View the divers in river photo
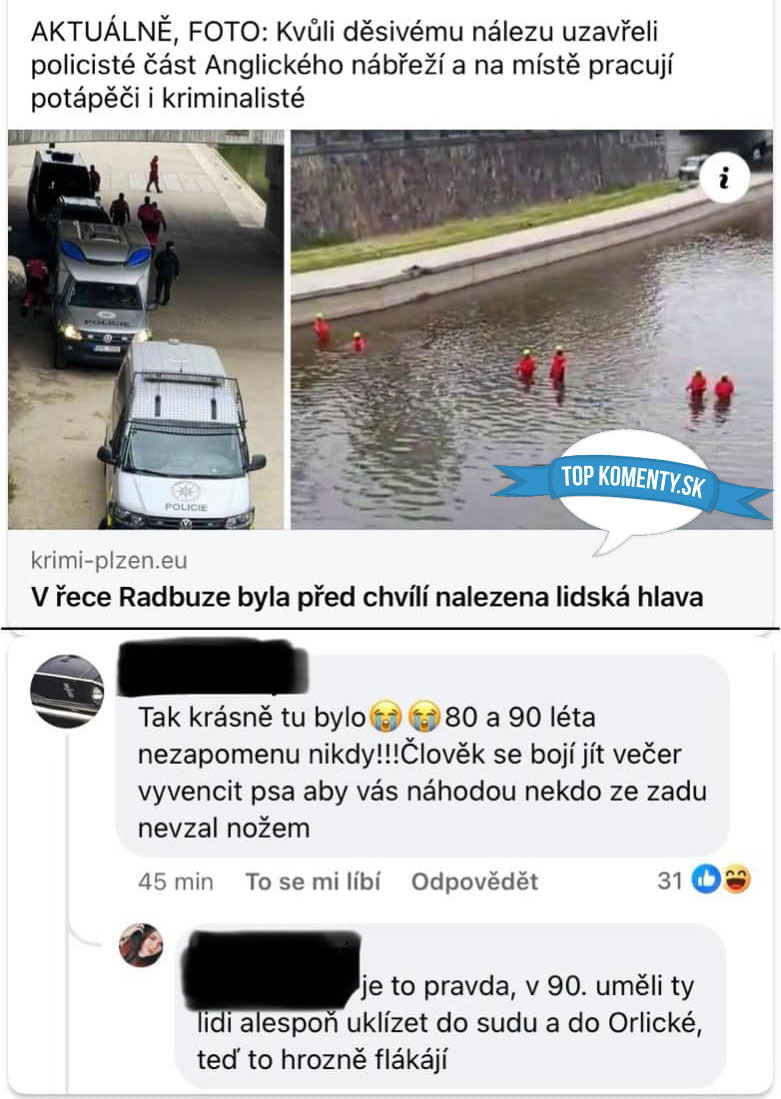Image resolution: width=781 pixels, height=1099 pixels. 531,329
